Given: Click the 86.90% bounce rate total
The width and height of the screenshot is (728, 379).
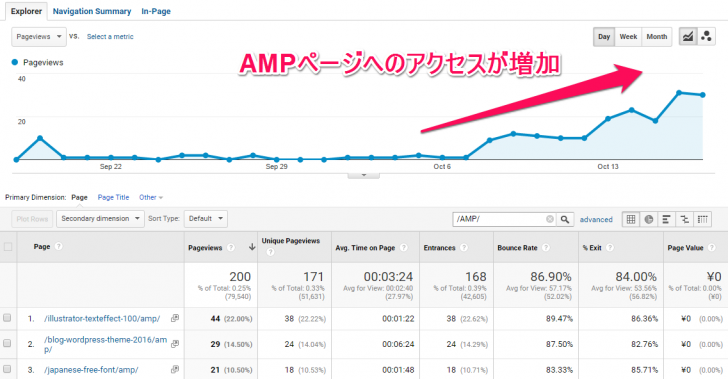Looking at the screenshot, I should pos(551,277).
